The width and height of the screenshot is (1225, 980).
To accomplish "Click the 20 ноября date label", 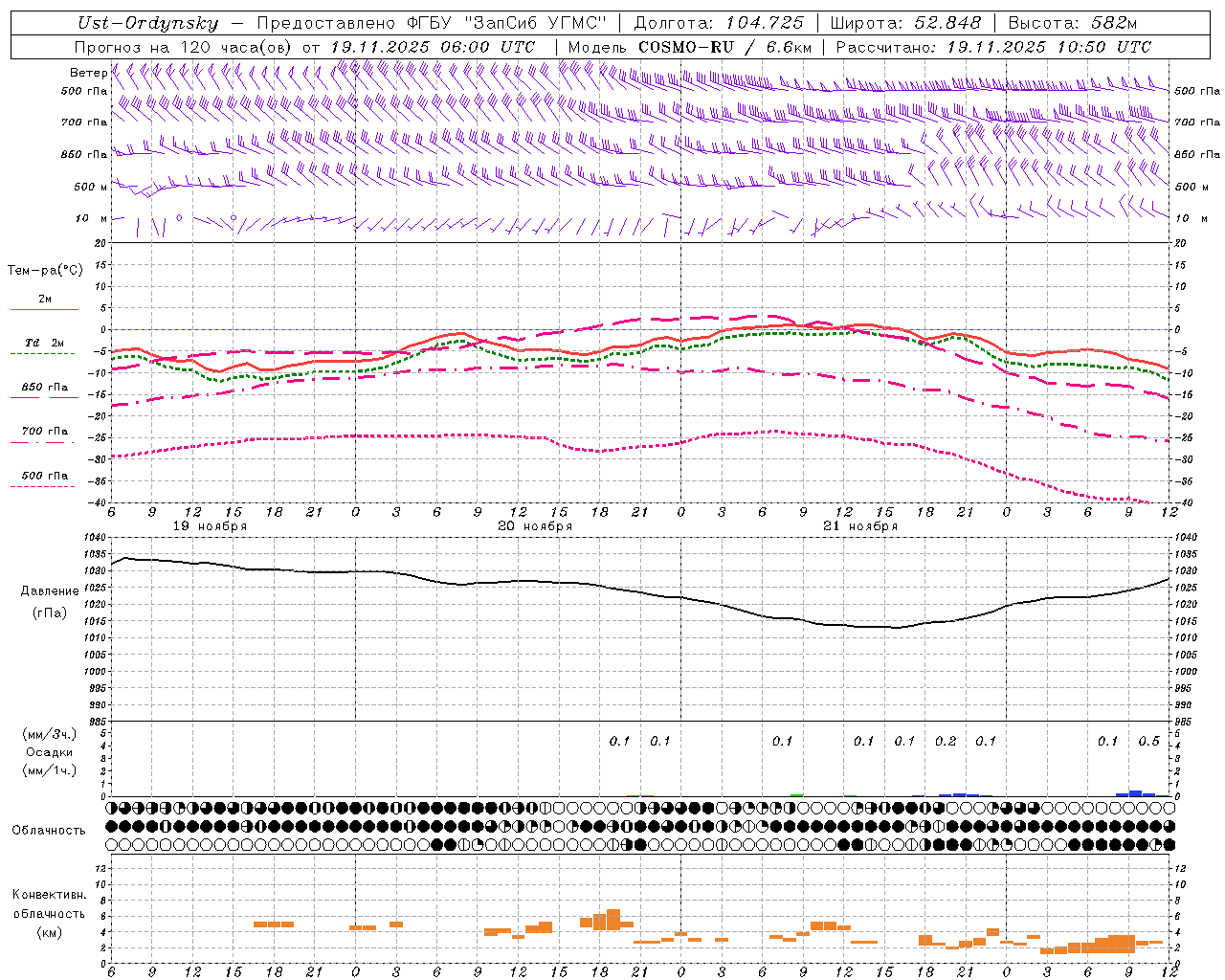I will click(535, 526).
